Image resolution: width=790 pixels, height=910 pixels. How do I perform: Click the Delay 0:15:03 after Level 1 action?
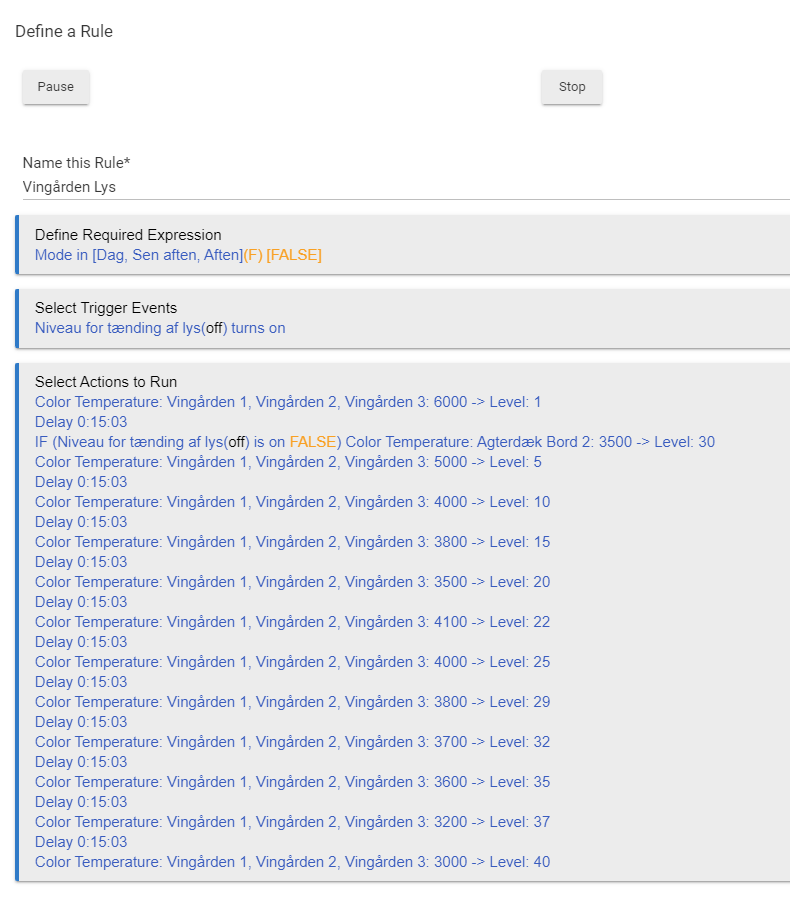coord(81,422)
